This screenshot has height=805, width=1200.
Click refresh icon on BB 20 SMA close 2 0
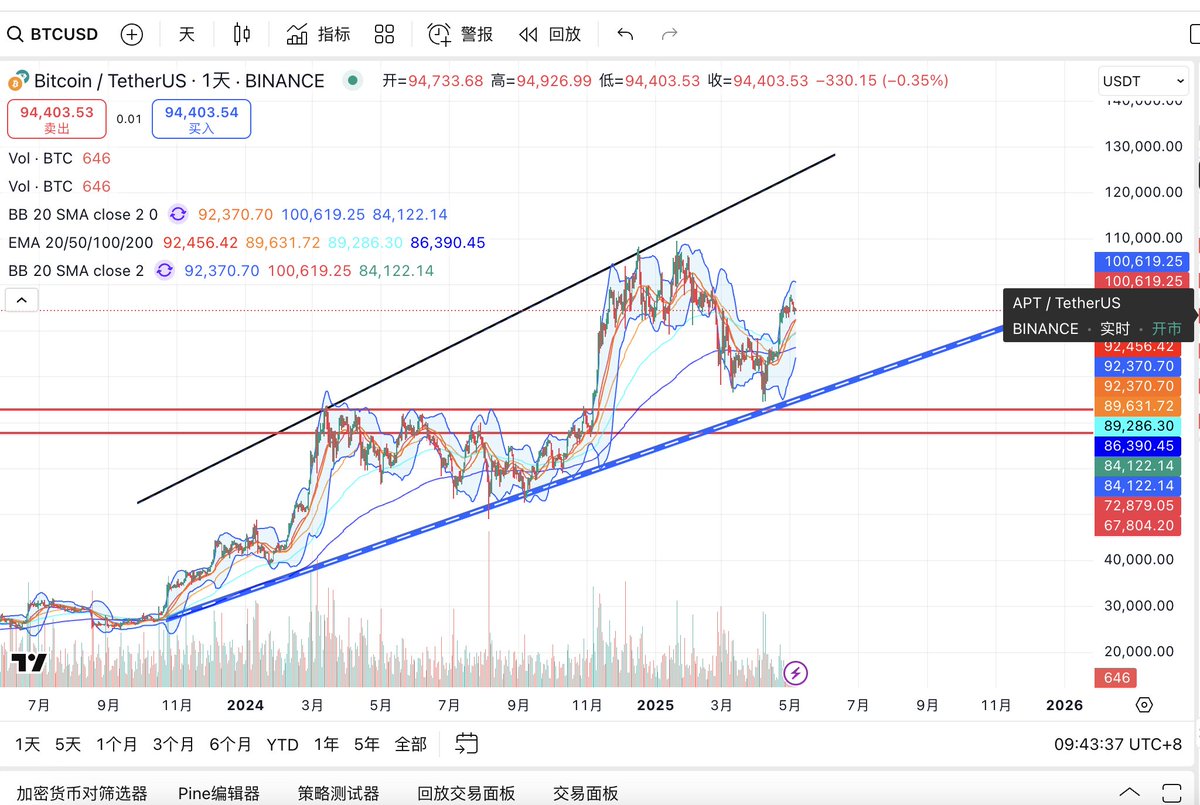pyautogui.click(x=178, y=214)
